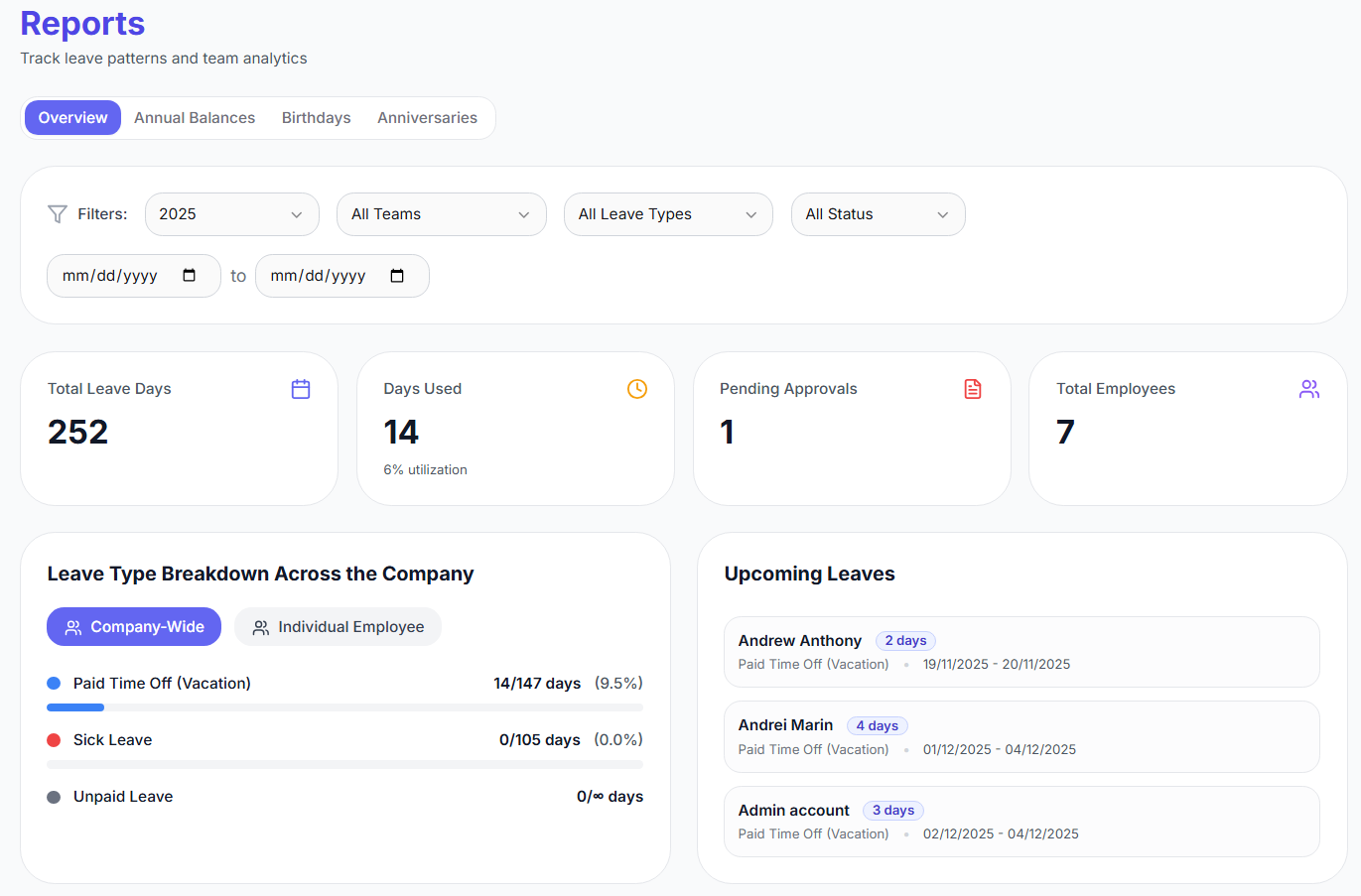Click the 252 total leave days value

click(77, 432)
